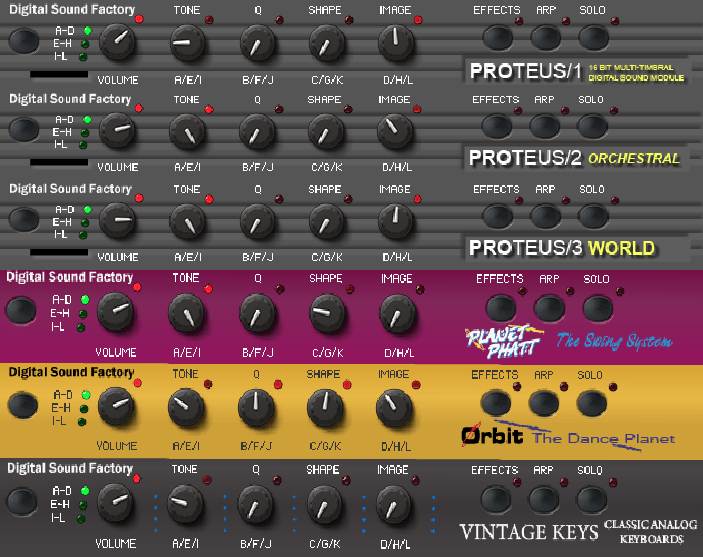Click Orbit Tone A/E/I knob
This screenshot has width=703, height=557.
(186, 408)
